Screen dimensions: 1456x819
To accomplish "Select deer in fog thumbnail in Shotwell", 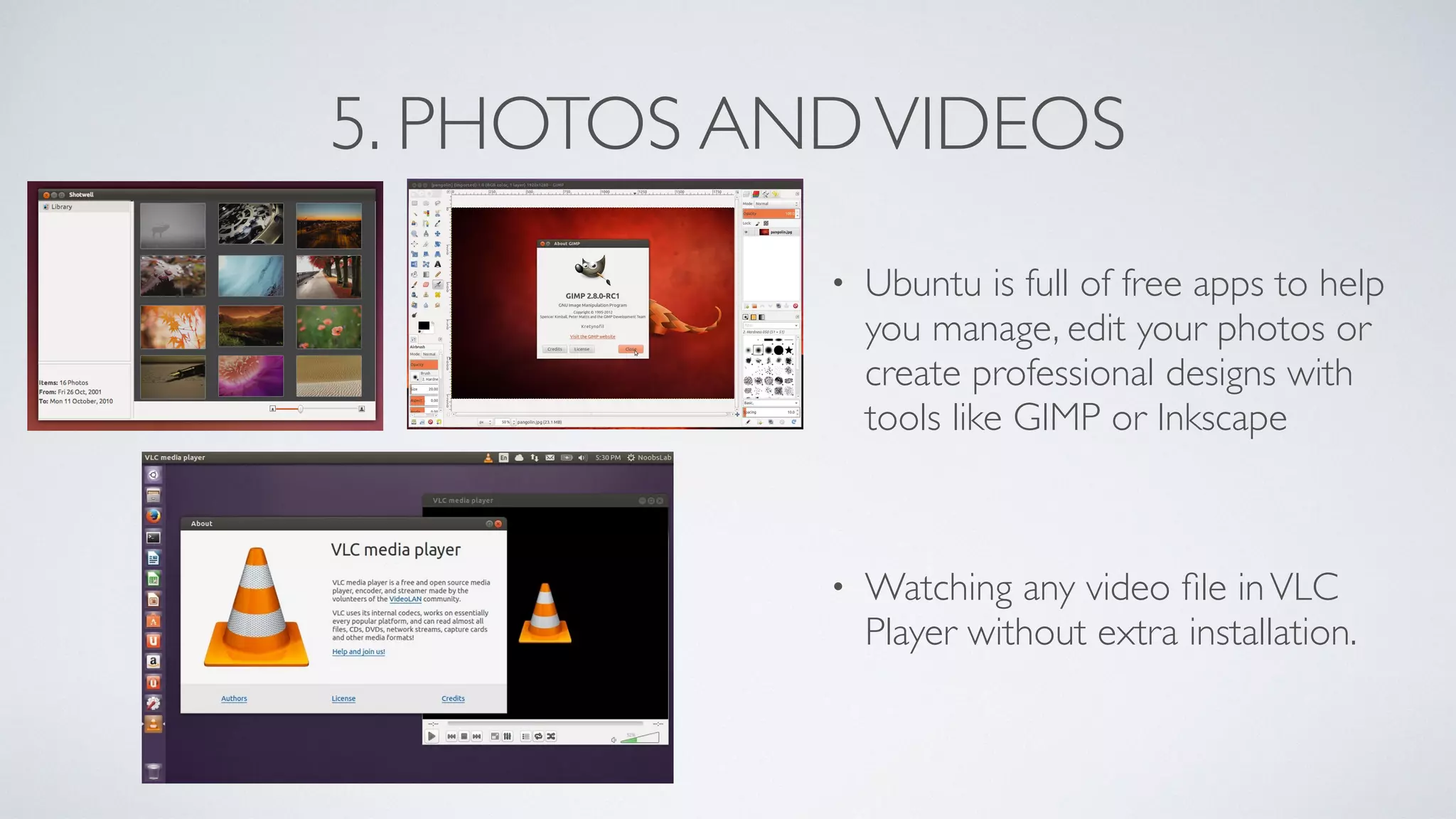I will [x=173, y=225].
